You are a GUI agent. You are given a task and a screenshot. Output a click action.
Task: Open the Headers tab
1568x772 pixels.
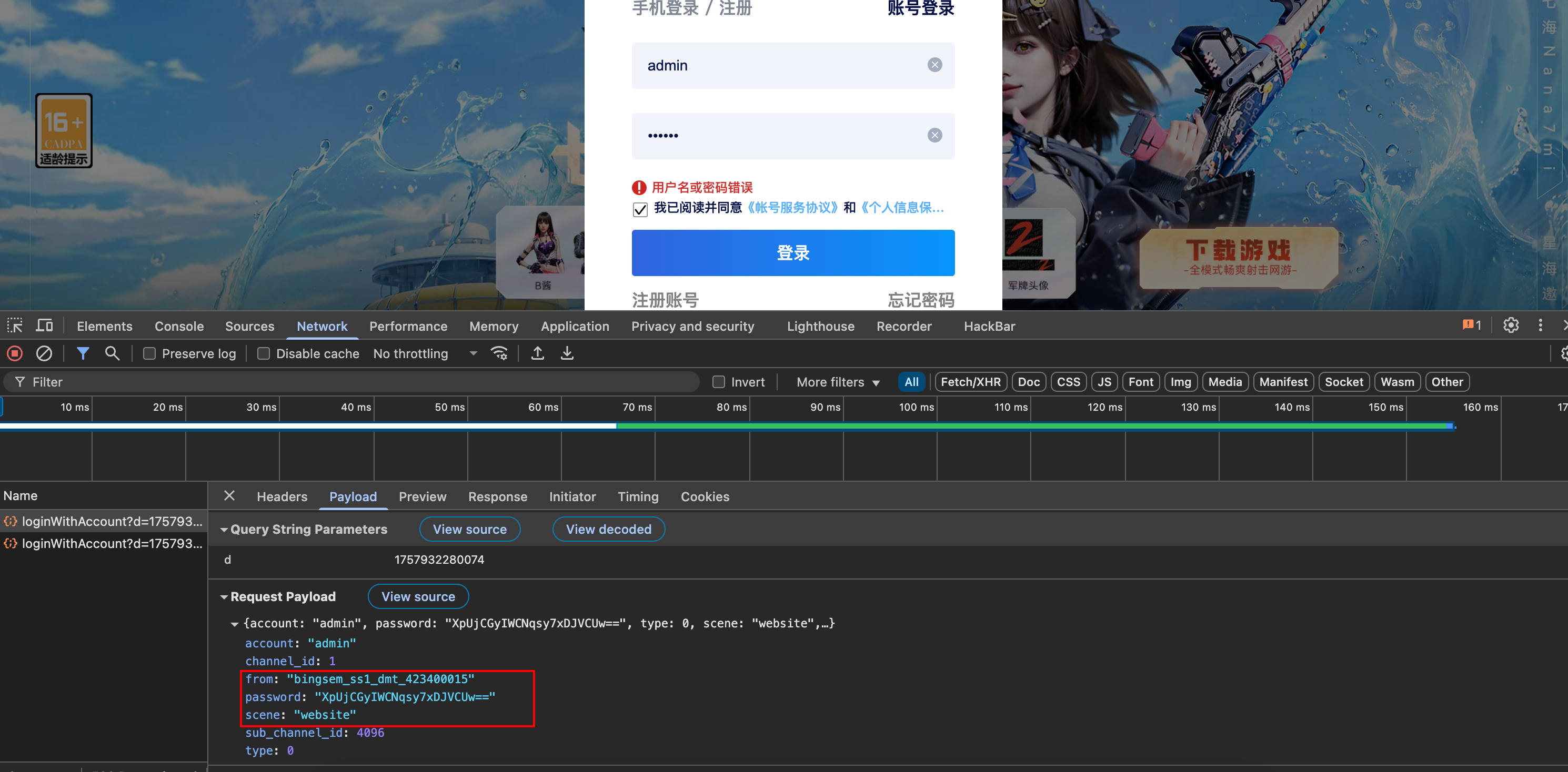[282, 496]
